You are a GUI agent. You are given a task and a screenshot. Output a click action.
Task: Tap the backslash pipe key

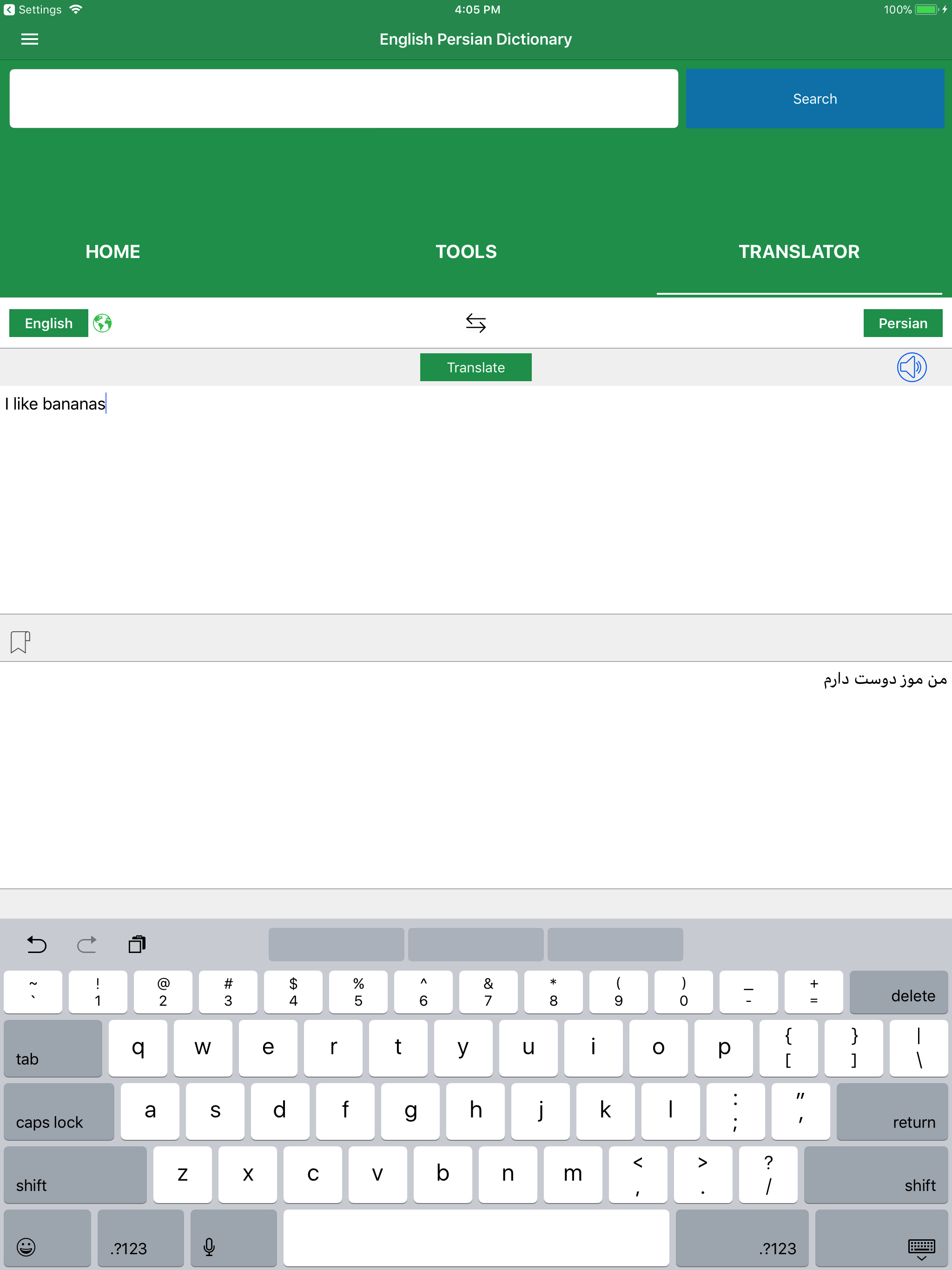pyautogui.click(x=919, y=1048)
